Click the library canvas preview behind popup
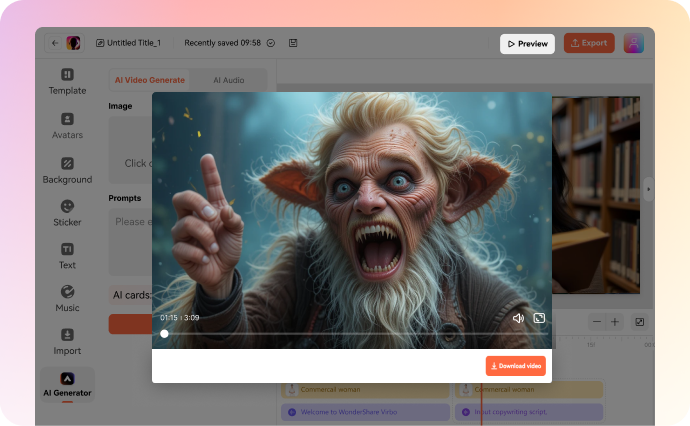 tap(596, 195)
